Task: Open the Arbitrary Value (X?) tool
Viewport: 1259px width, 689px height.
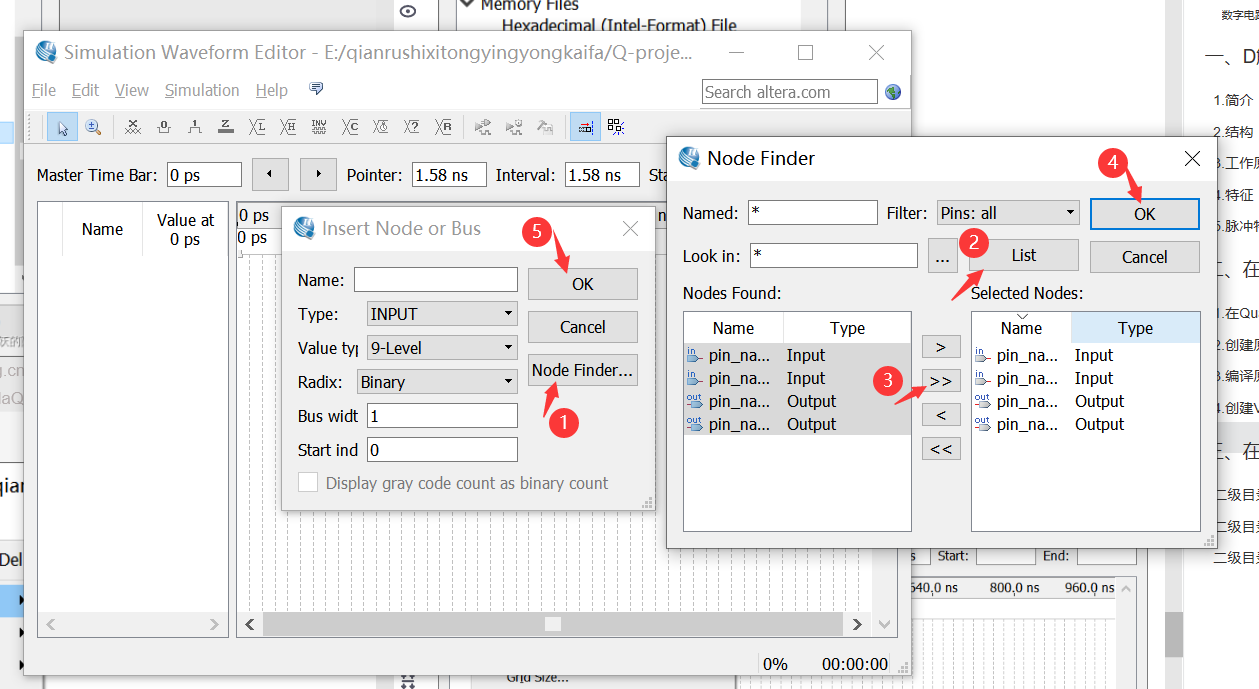Action: (x=411, y=127)
